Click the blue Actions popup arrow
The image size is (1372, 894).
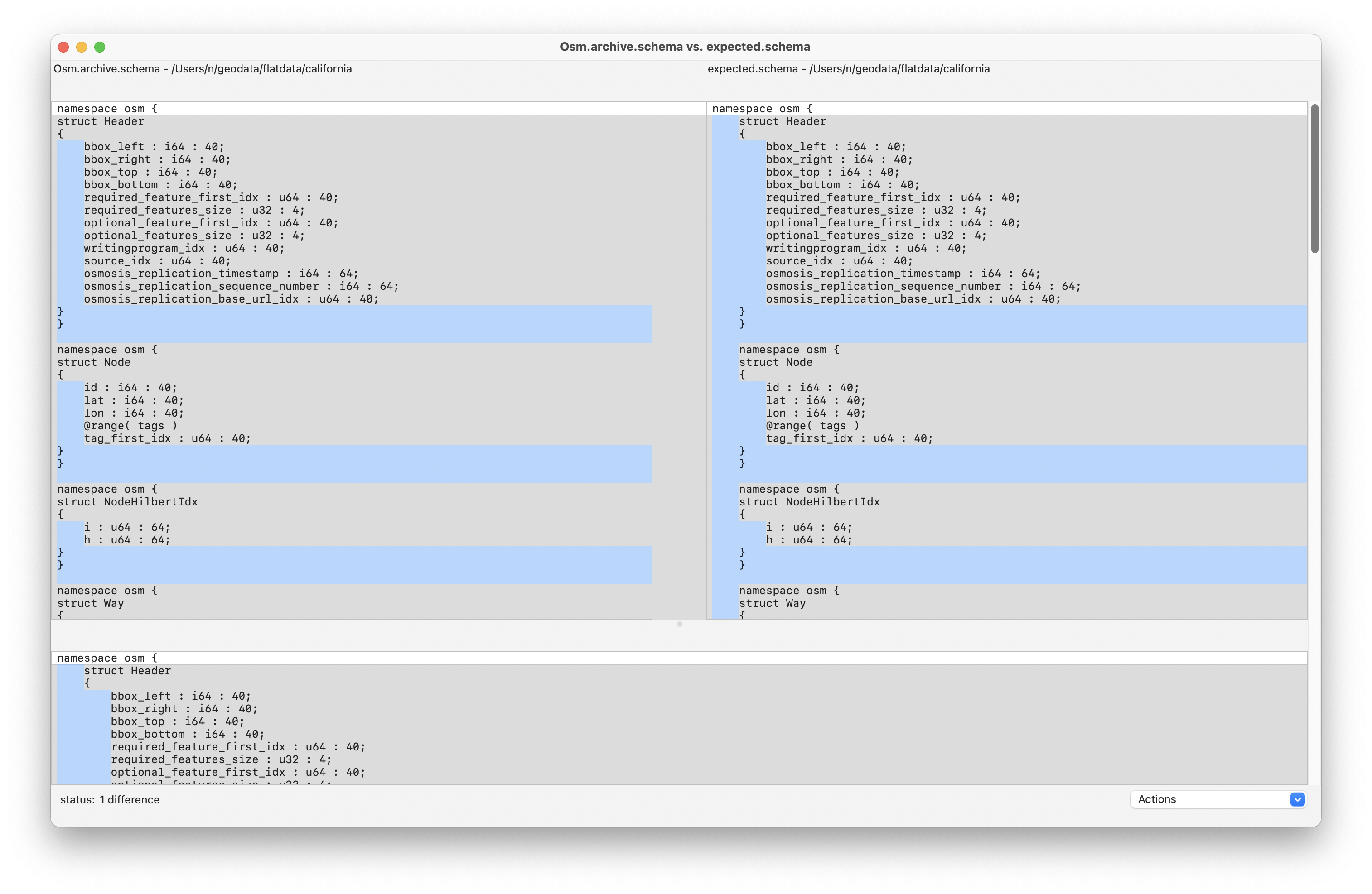[1297, 799]
